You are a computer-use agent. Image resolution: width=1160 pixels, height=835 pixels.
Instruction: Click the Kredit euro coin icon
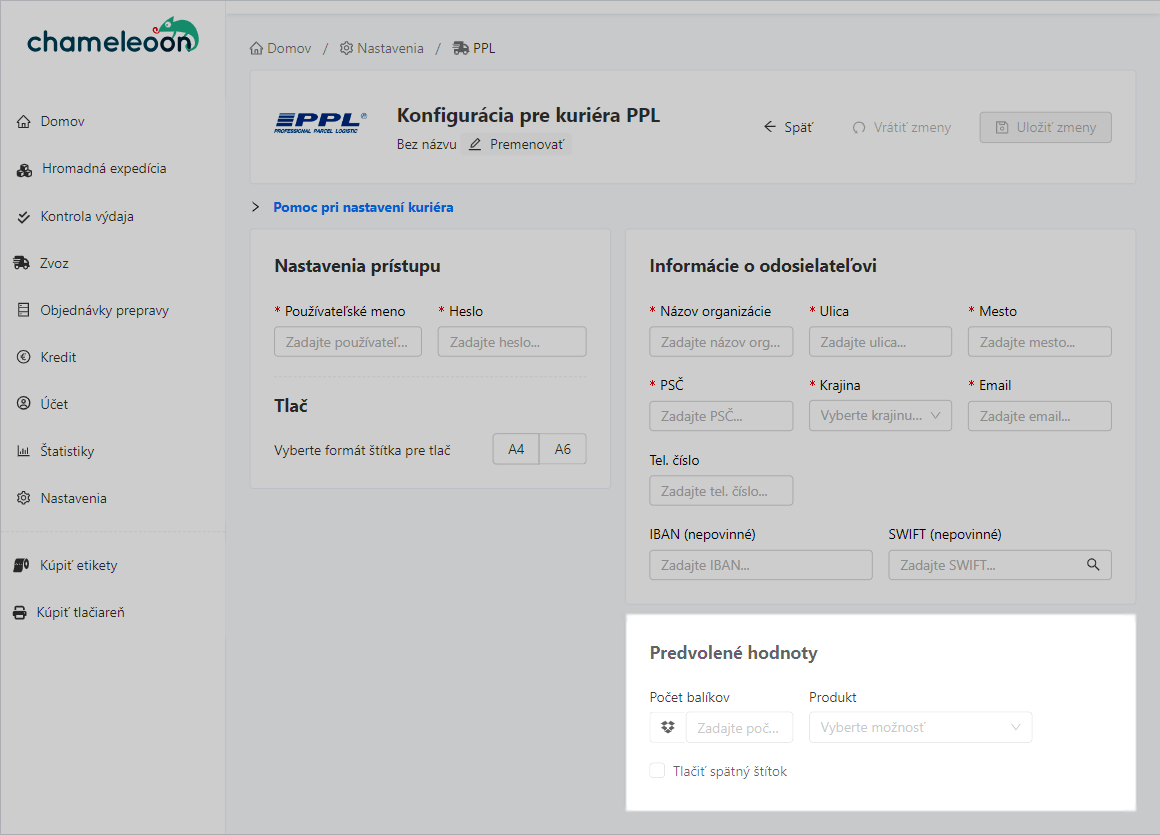[x=24, y=357]
